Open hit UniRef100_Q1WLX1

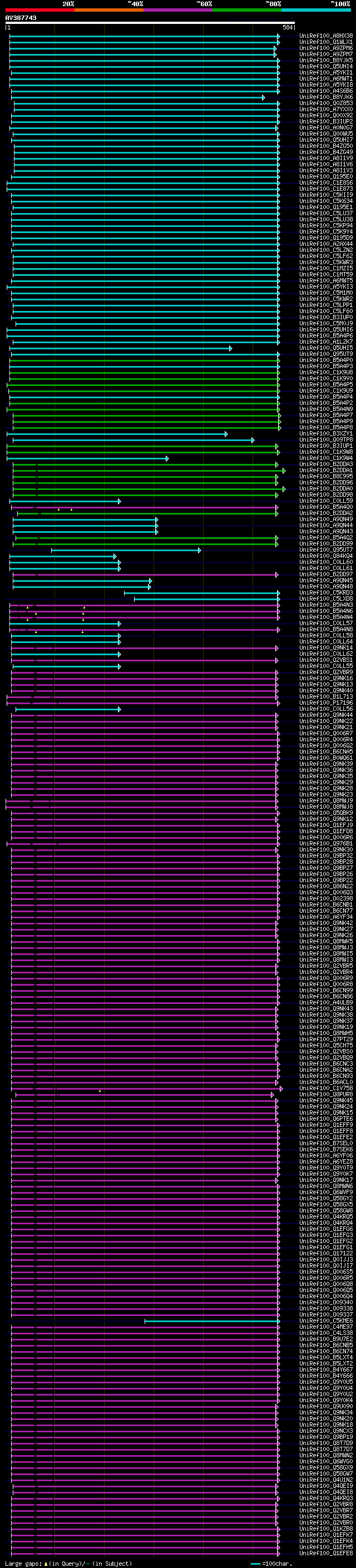[326, 42]
